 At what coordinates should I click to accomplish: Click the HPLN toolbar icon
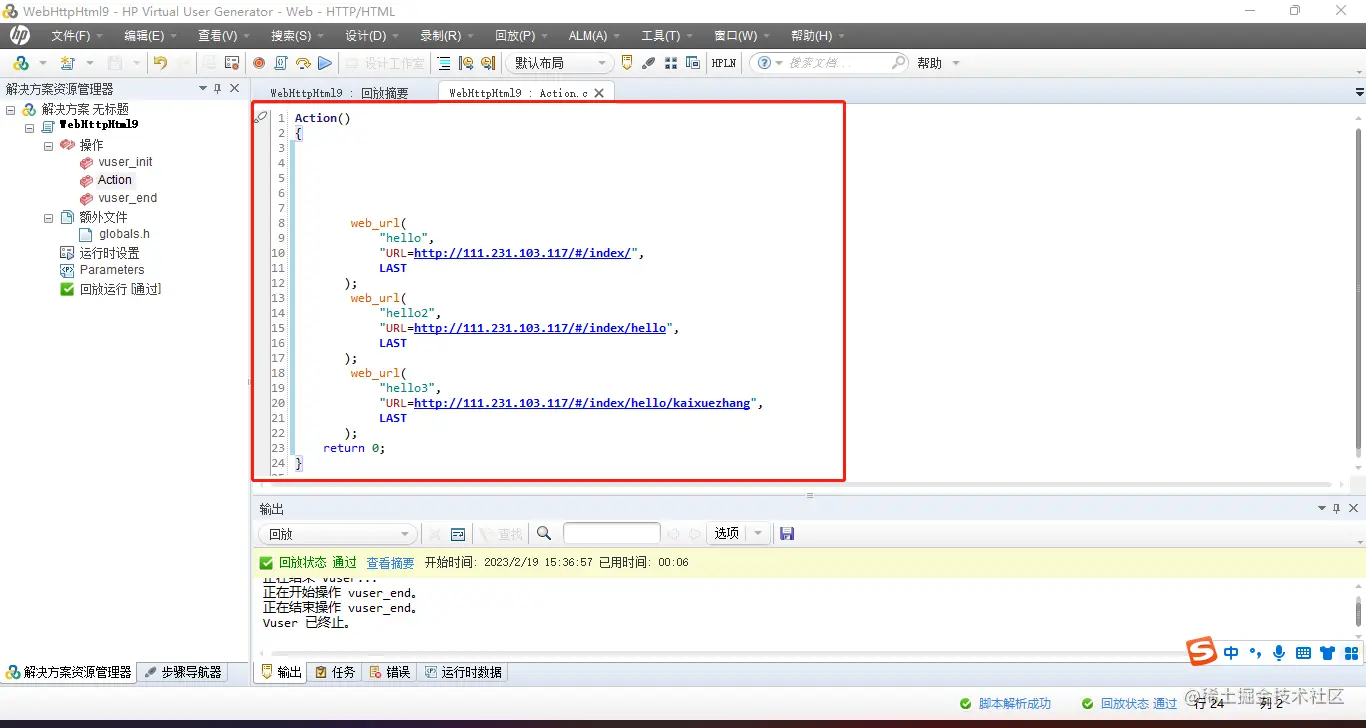coord(723,62)
